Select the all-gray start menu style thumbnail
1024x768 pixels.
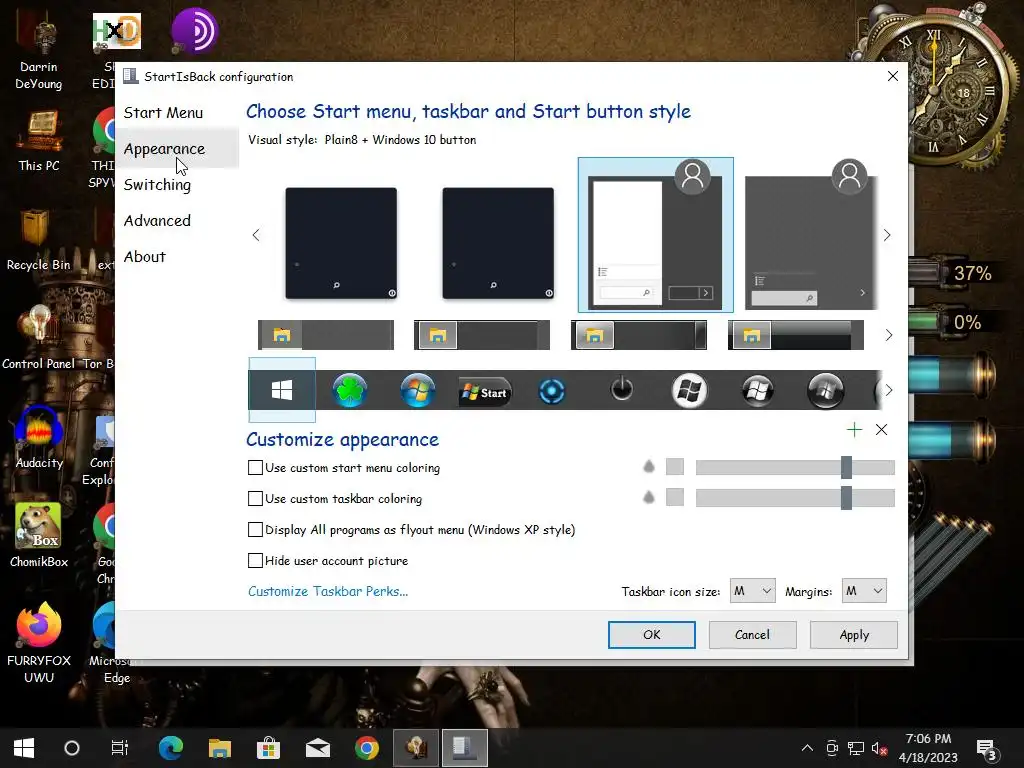coord(810,235)
